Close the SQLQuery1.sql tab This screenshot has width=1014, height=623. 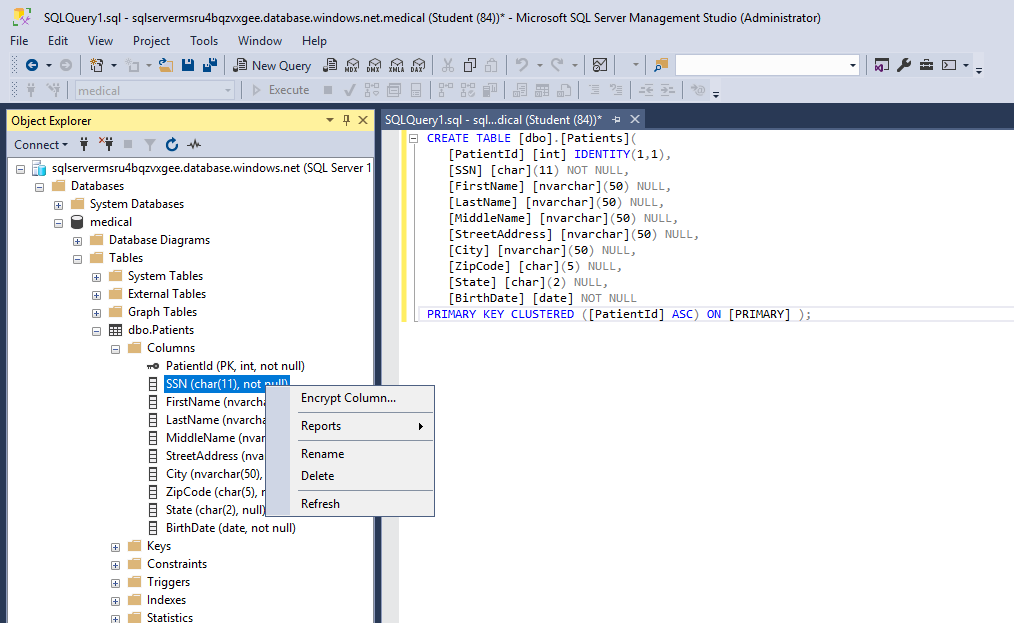635,120
